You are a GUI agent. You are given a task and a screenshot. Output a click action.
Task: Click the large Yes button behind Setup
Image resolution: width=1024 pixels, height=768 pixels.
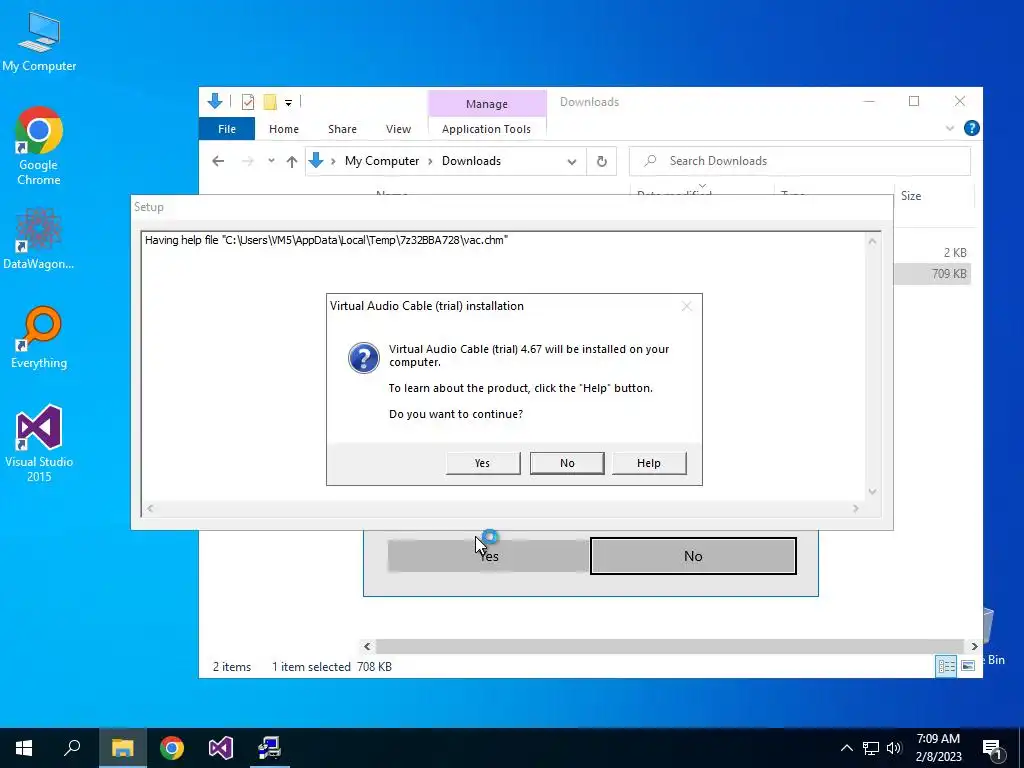[488, 556]
